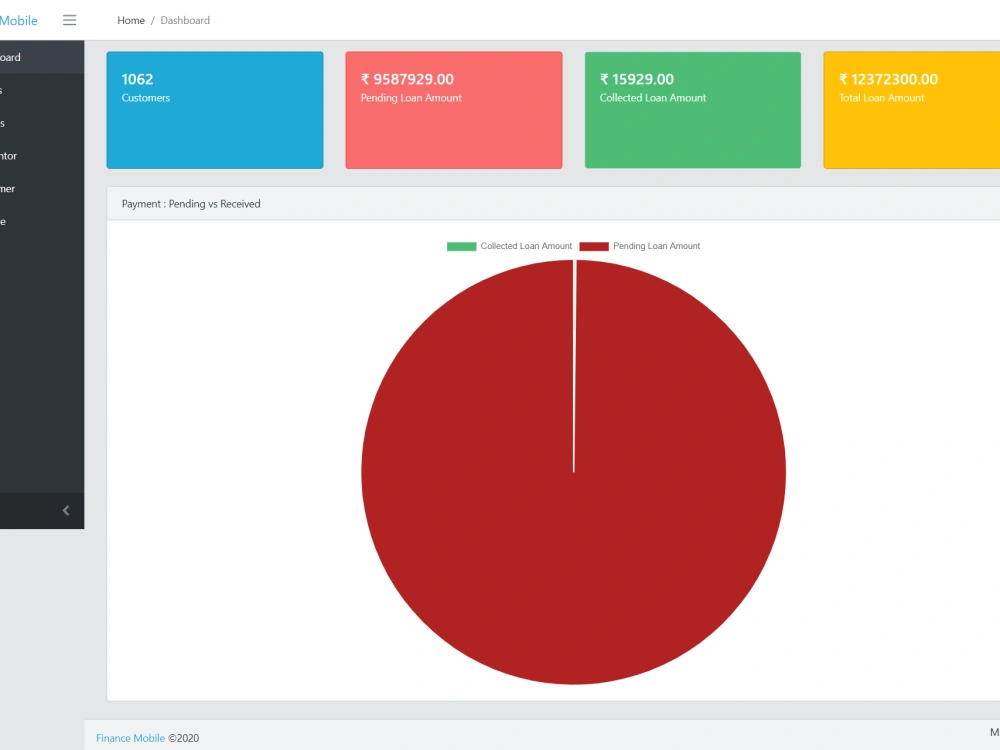Toggle green Collected Loan Amount legend swatch
Image resolution: width=1000 pixels, height=750 pixels.
462,246
